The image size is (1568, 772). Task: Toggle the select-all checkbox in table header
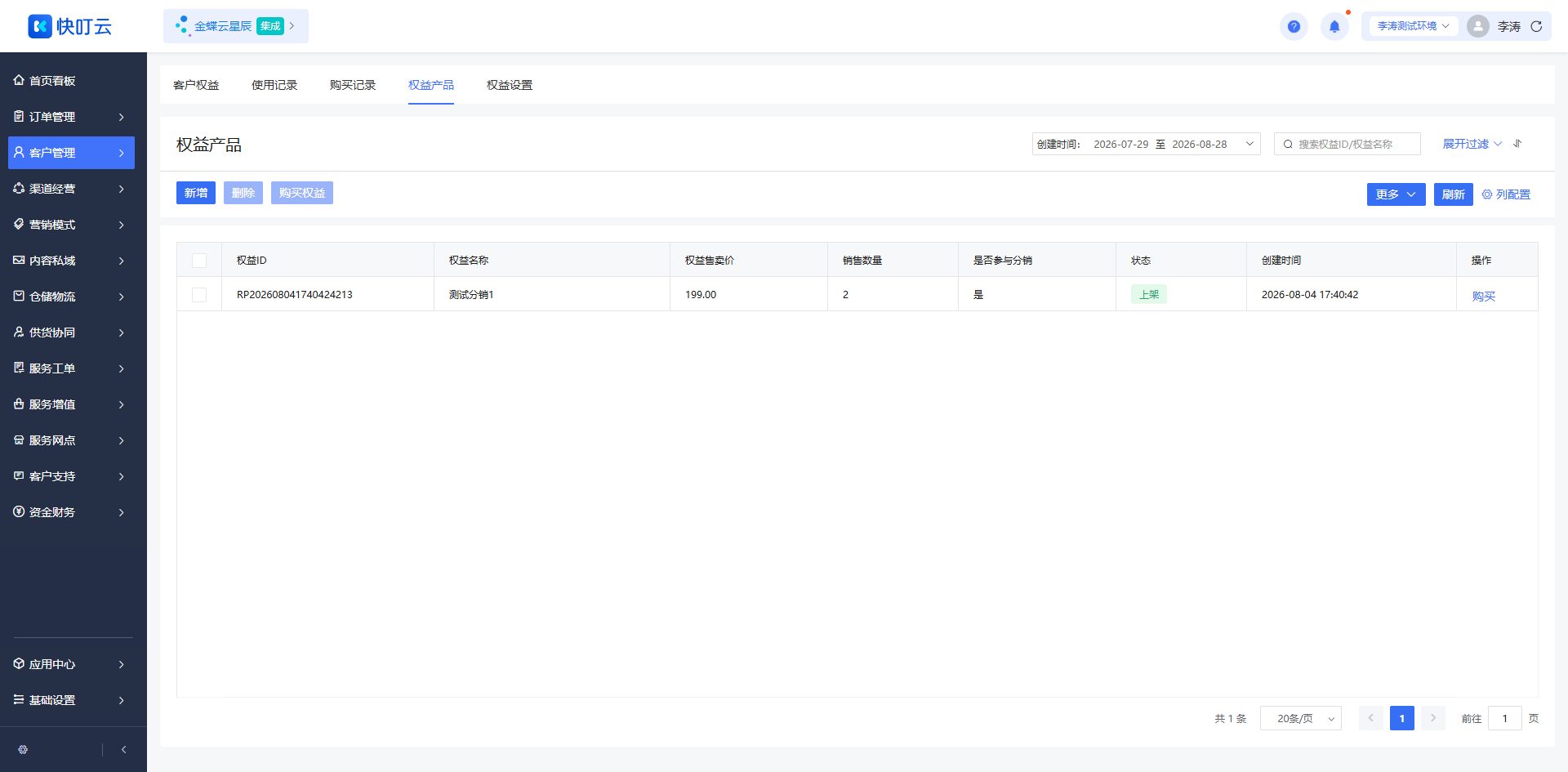click(199, 261)
